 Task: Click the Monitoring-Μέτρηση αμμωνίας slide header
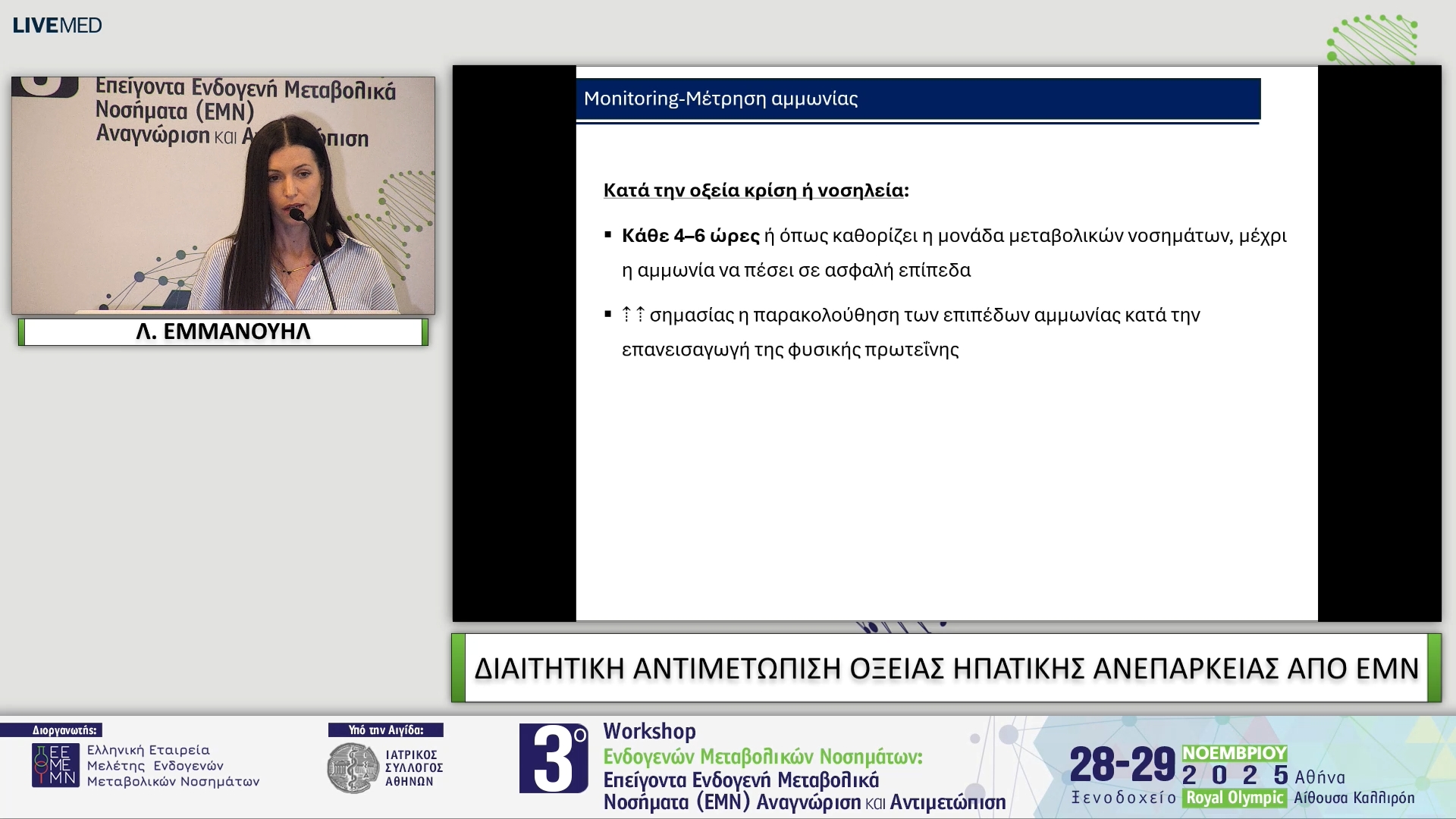click(918, 99)
